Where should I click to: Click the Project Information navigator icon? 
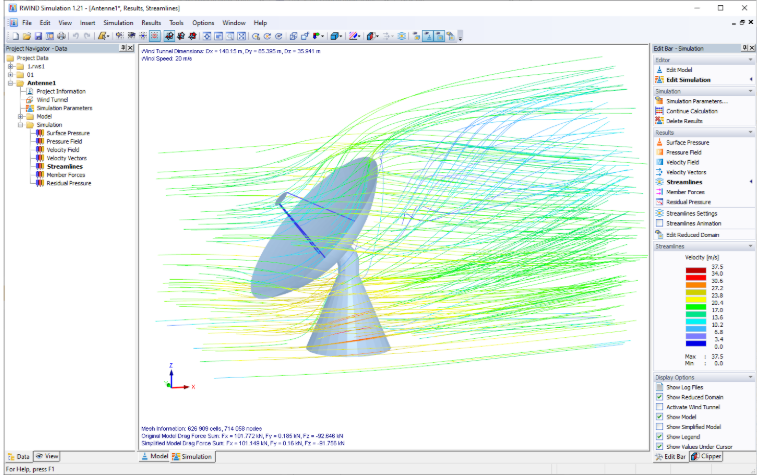click(x=30, y=91)
